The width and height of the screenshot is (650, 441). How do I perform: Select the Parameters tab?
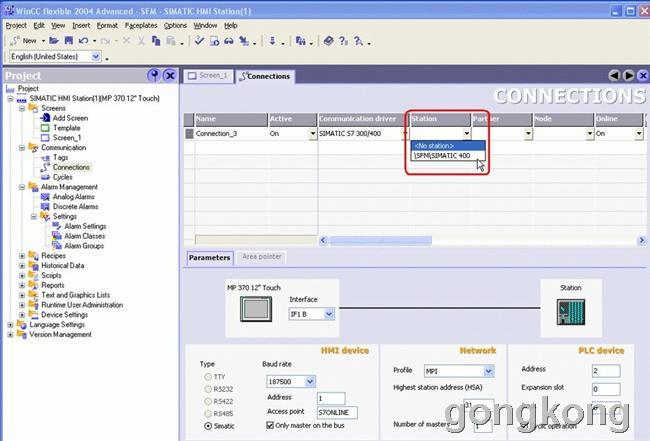click(x=209, y=258)
